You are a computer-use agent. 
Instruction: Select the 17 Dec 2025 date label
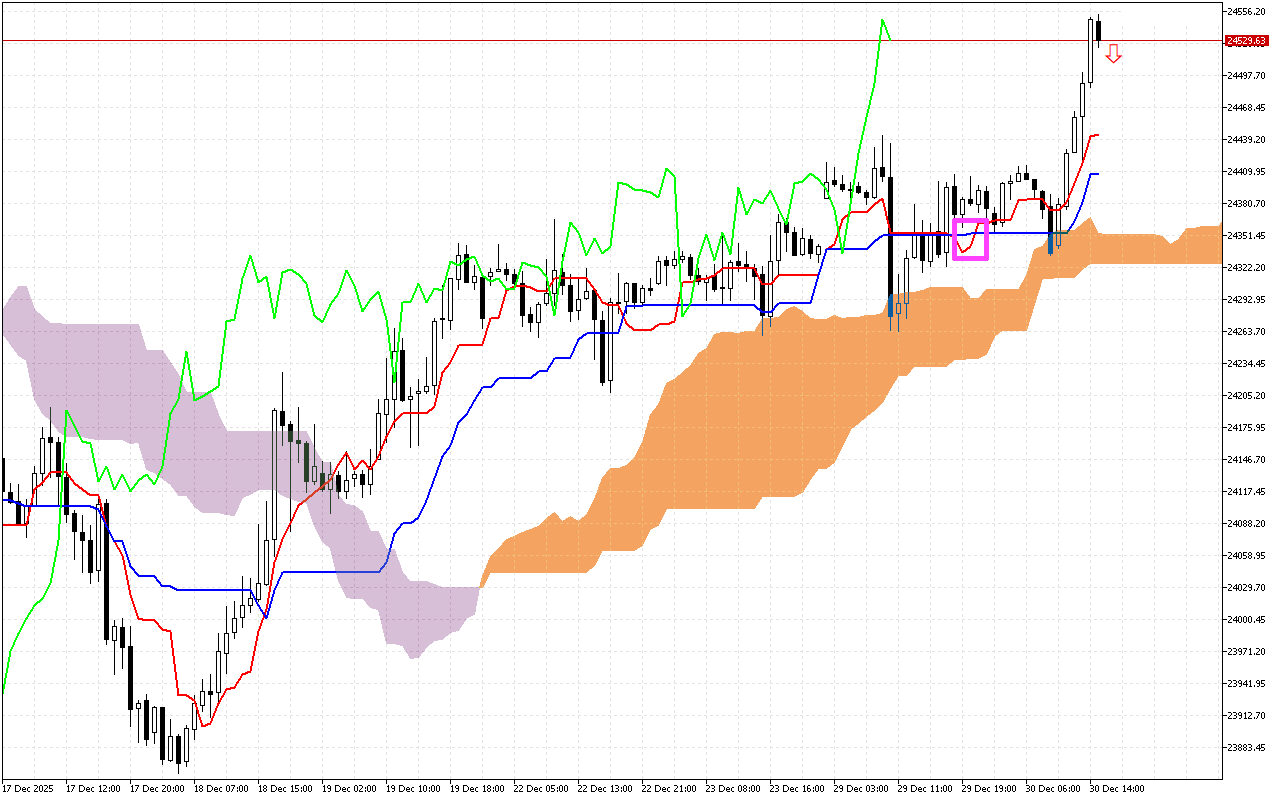[x=29, y=788]
